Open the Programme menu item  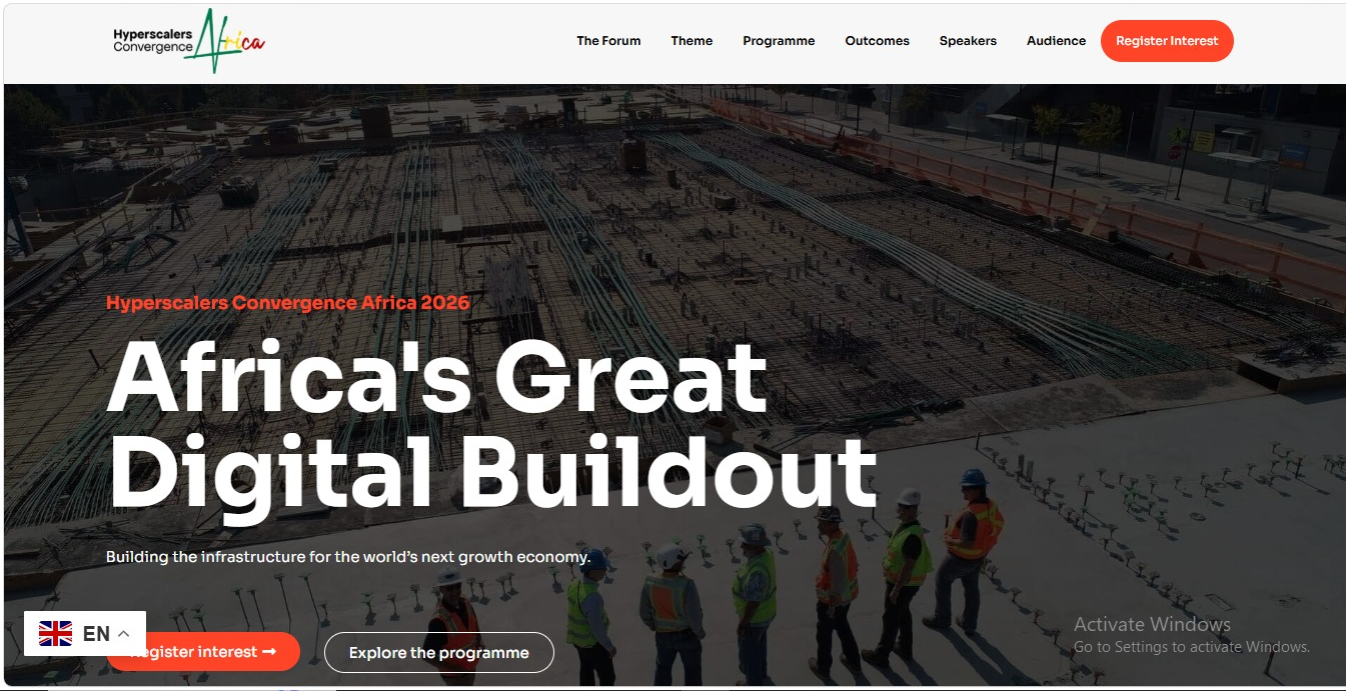coord(779,41)
